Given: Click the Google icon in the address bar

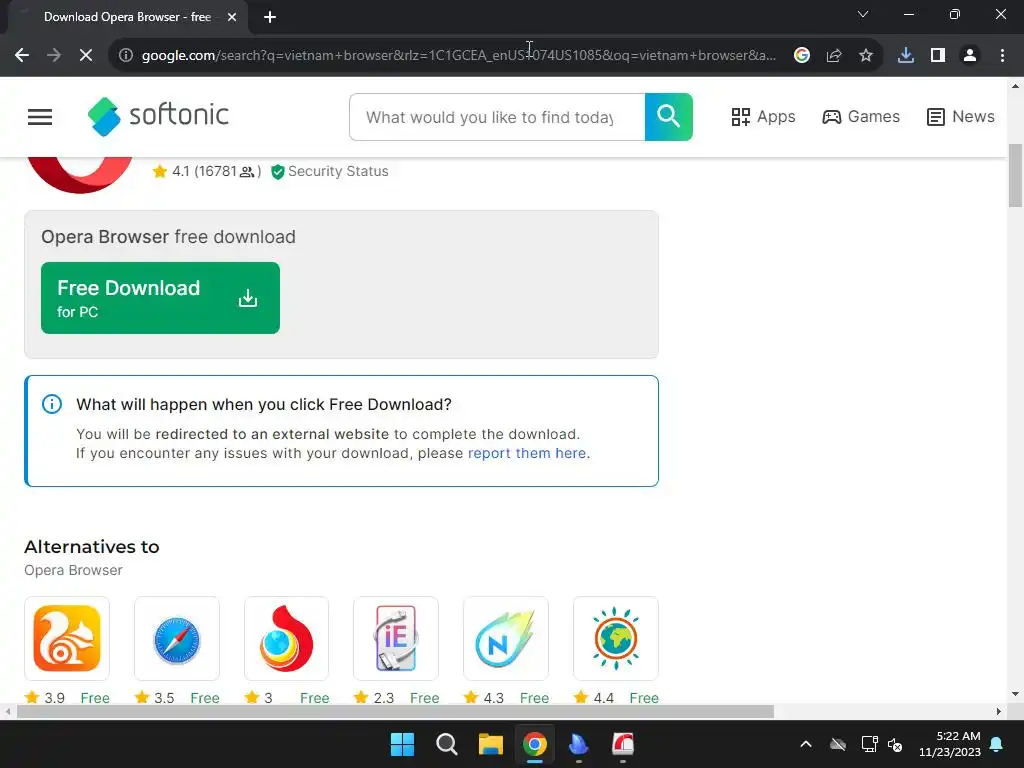Looking at the screenshot, I should [802, 56].
